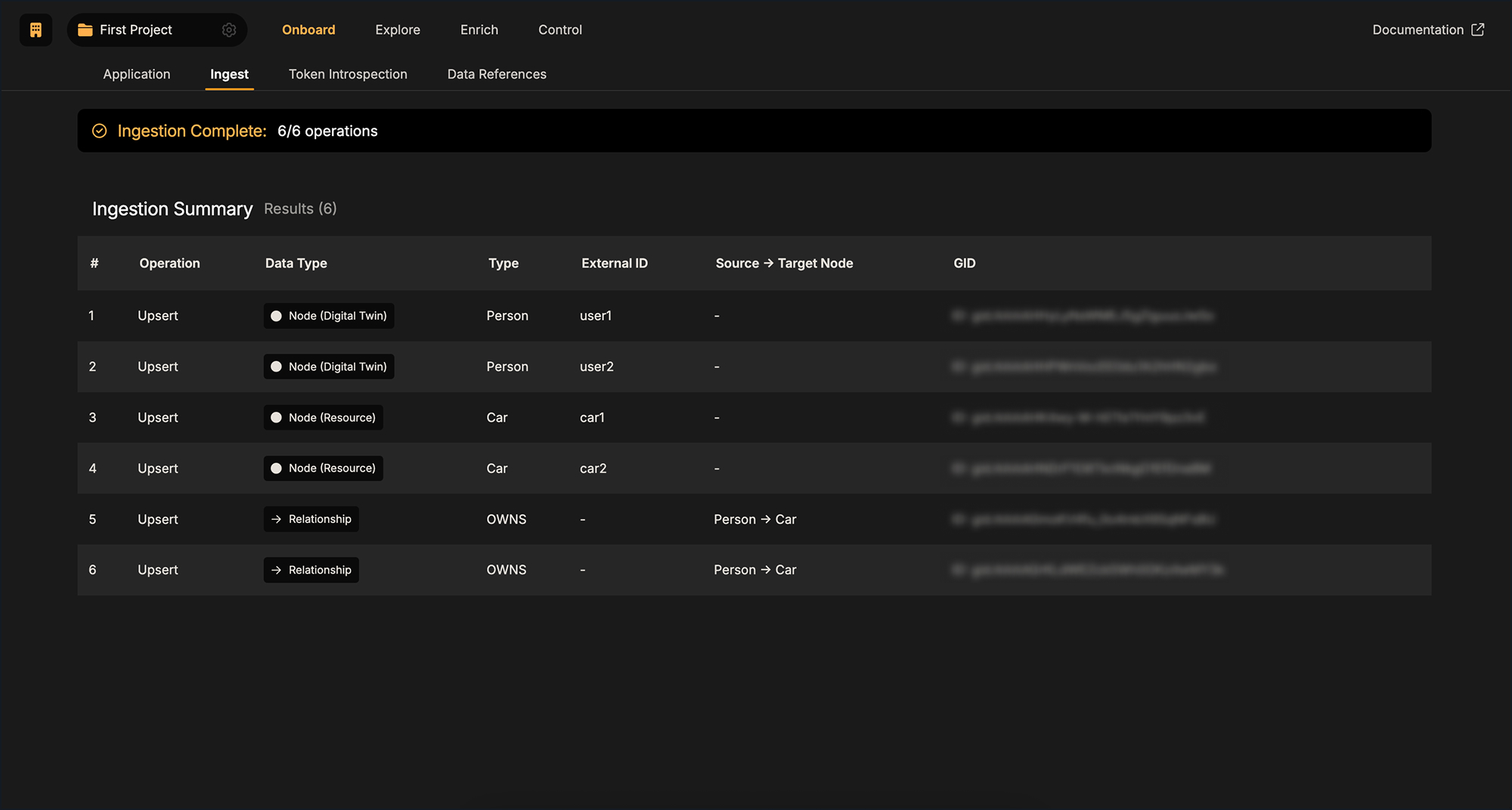The image size is (1512, 810).
Task: Click the external link icon next to Documentation
Action: [1479, 29]
